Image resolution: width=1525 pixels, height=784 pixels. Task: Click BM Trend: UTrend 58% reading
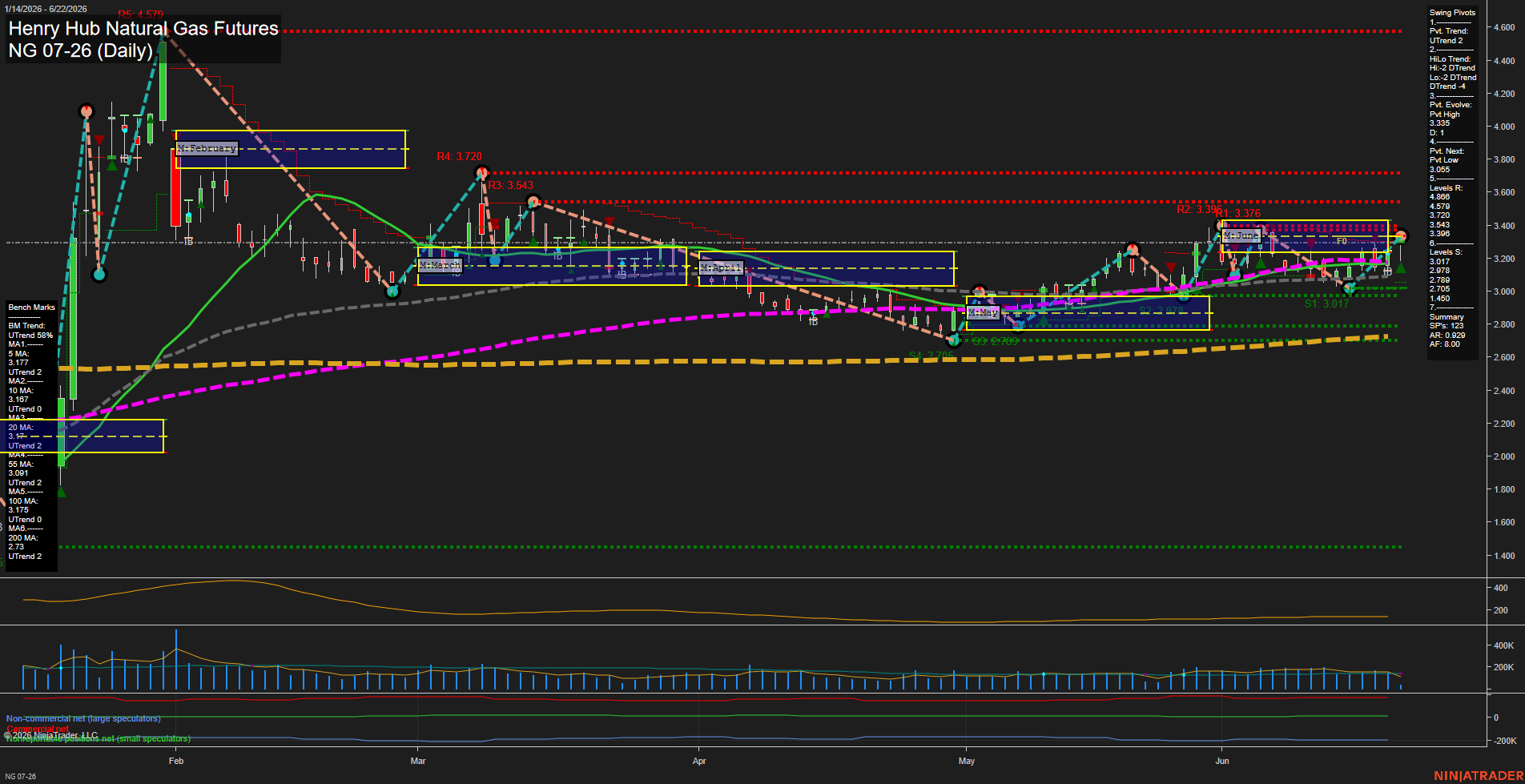point(30,331)
